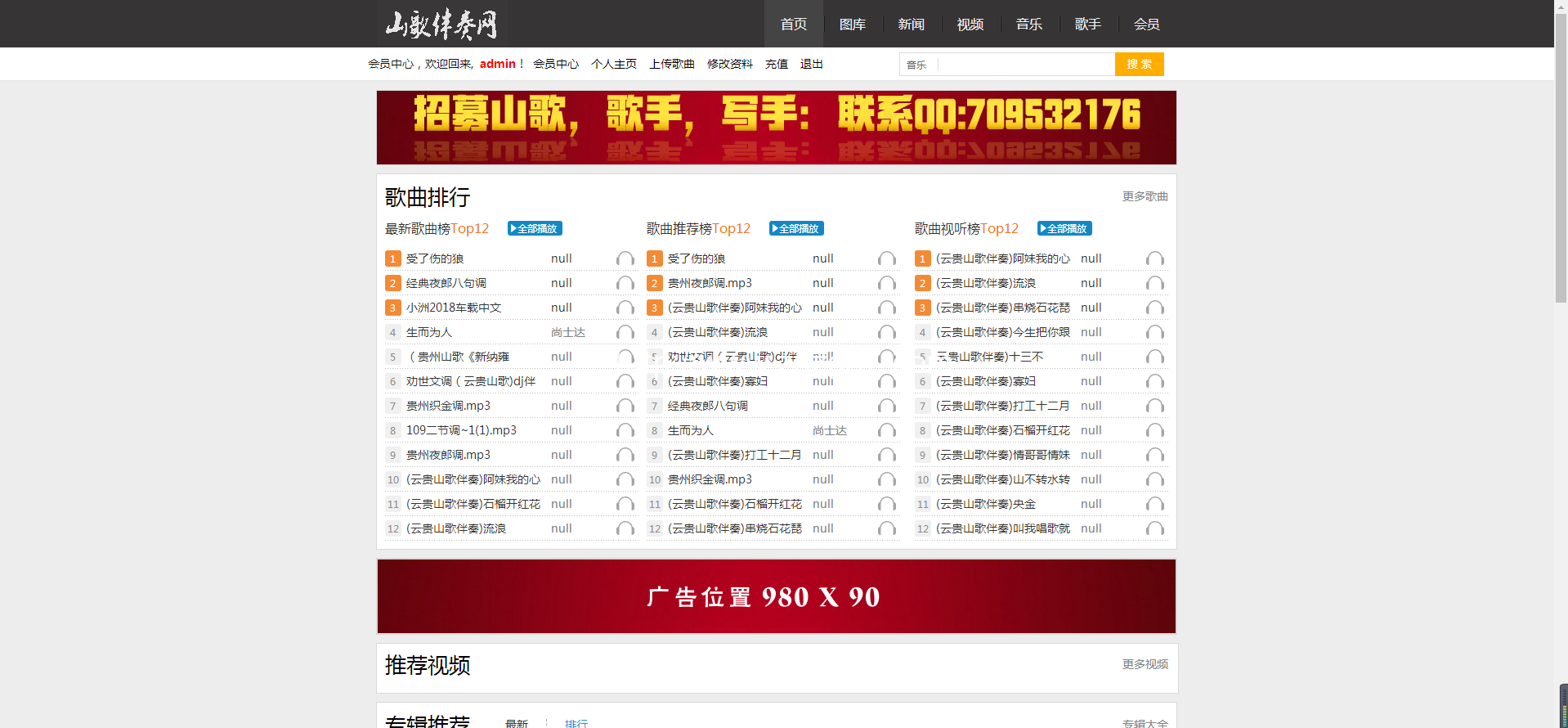Open the 图库 navigation tab

point(852,25)
